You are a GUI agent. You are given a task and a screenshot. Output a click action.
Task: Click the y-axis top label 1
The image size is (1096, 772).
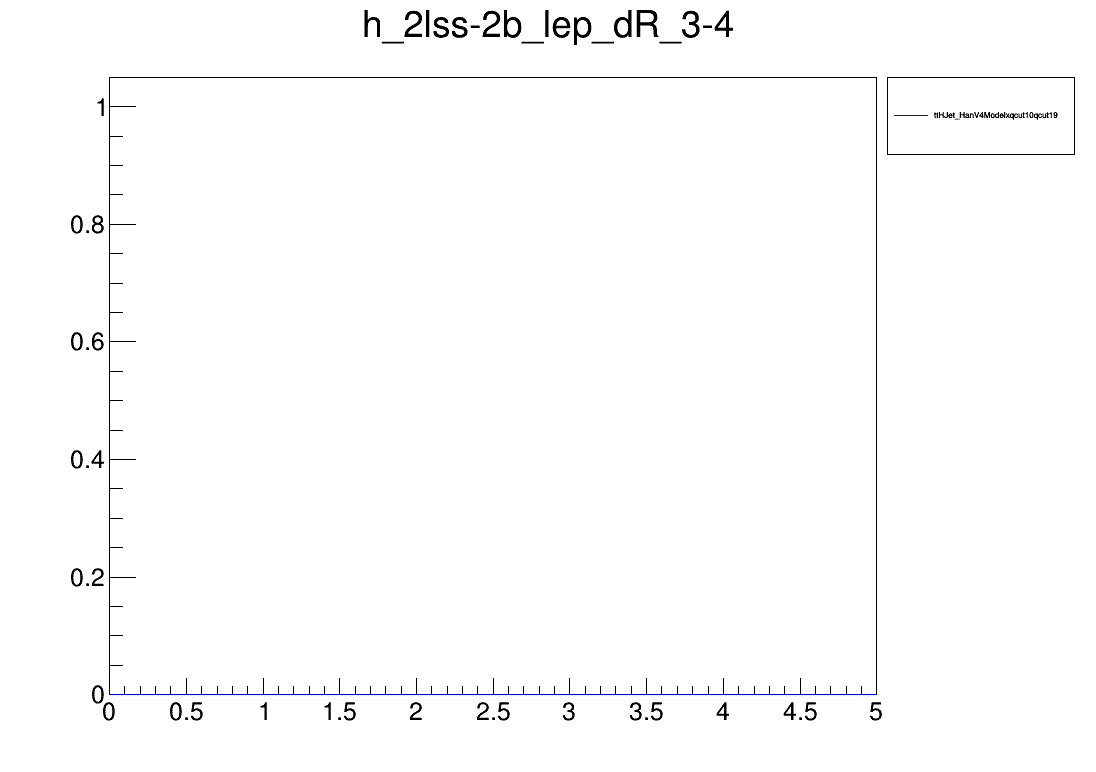[x=101, y=108]
